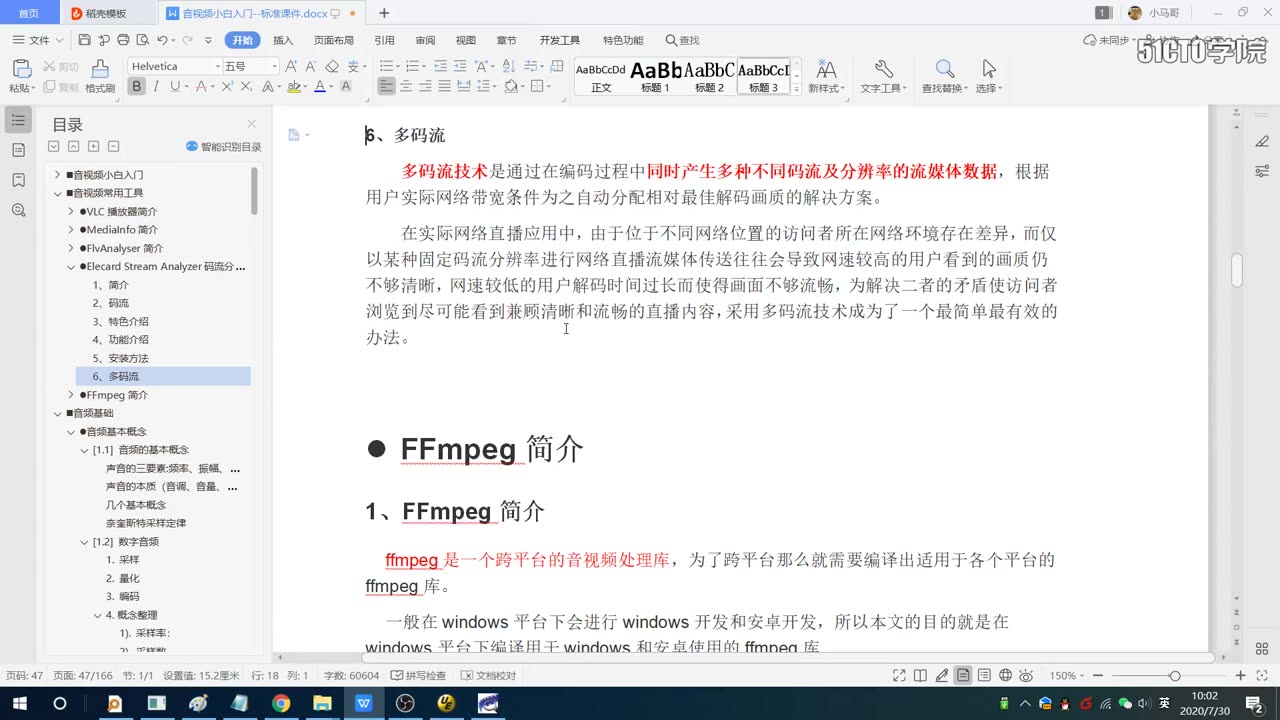Viewport: 1280px width, 720px height.
Task: Toggle character shading button
Action: pyautogui.click(x=346, y=87)
